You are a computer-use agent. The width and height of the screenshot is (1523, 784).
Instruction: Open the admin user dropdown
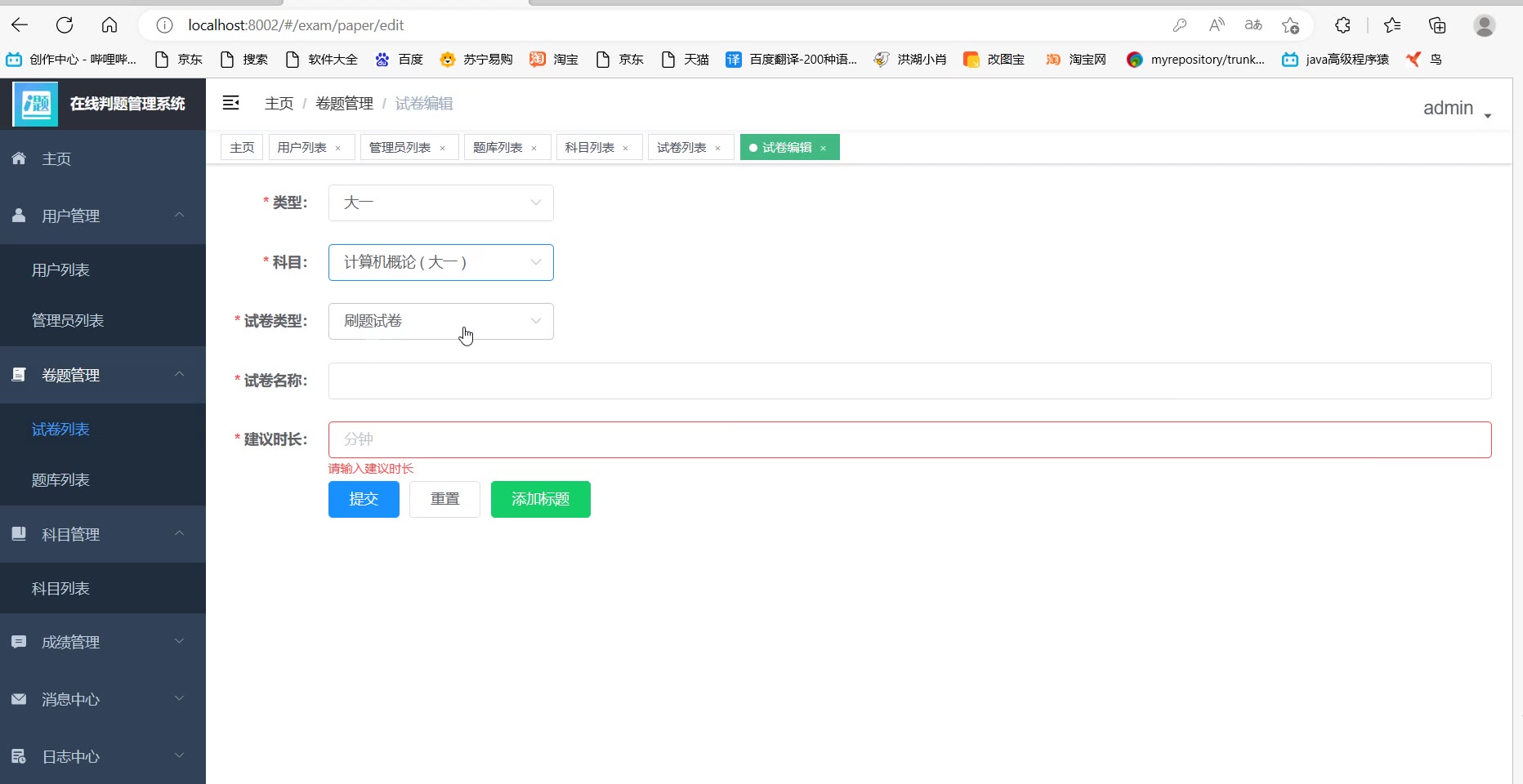coord(1457,109)
